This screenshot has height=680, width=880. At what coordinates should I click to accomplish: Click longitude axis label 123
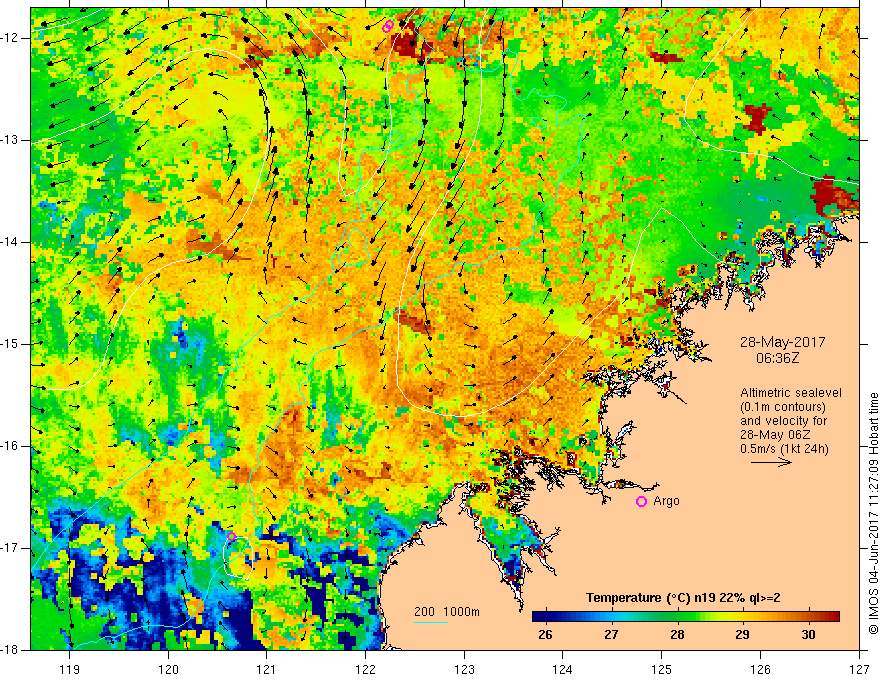coord(464,669)
